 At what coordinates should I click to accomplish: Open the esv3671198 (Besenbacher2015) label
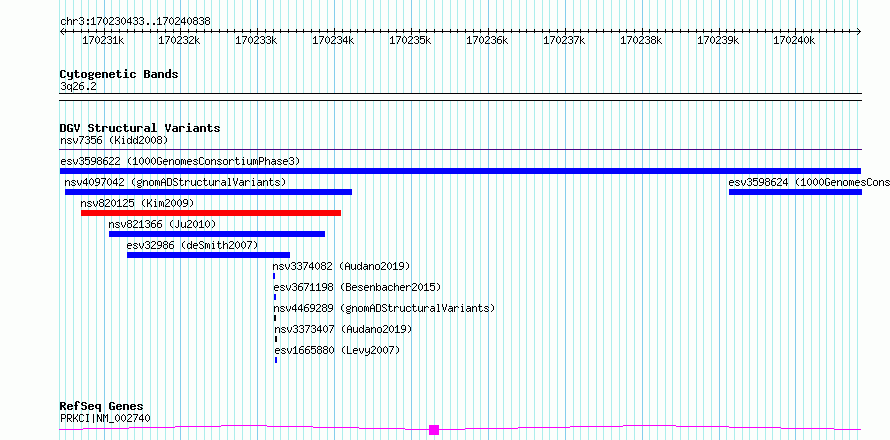pyautogui.click(x=357, y=287)
